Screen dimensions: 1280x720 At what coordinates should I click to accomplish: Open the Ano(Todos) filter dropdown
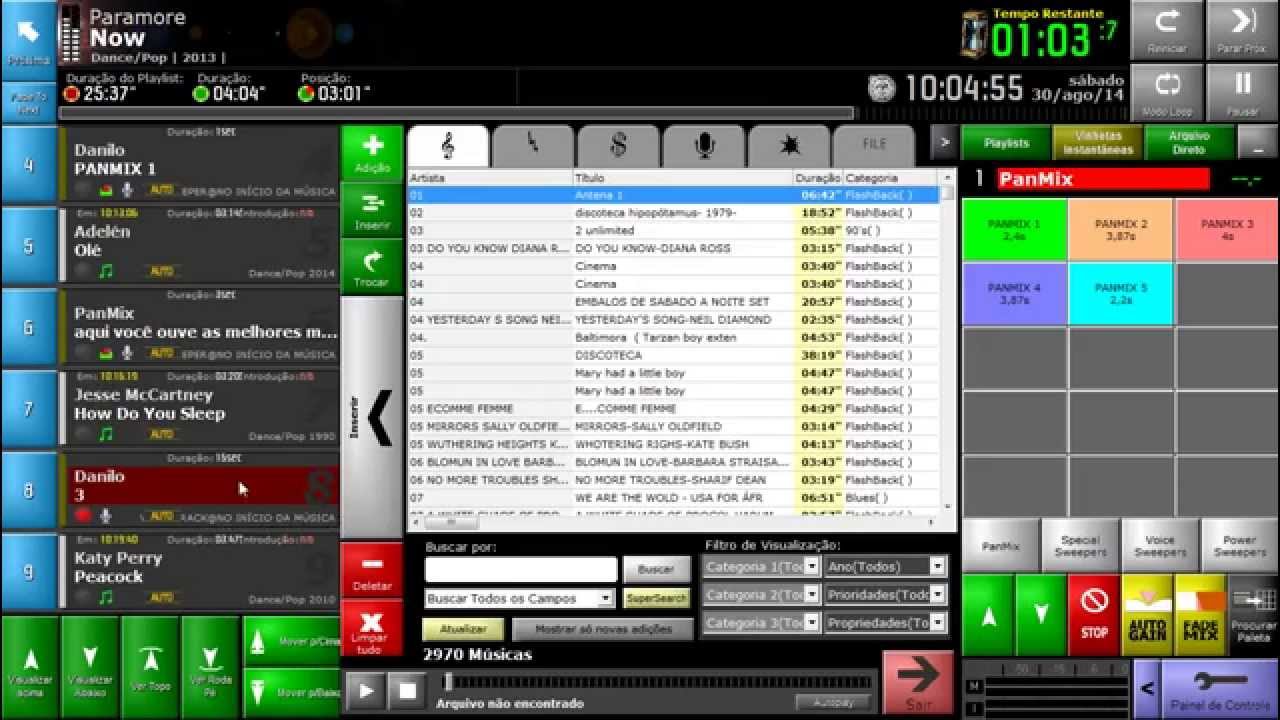tap(937, 567)
